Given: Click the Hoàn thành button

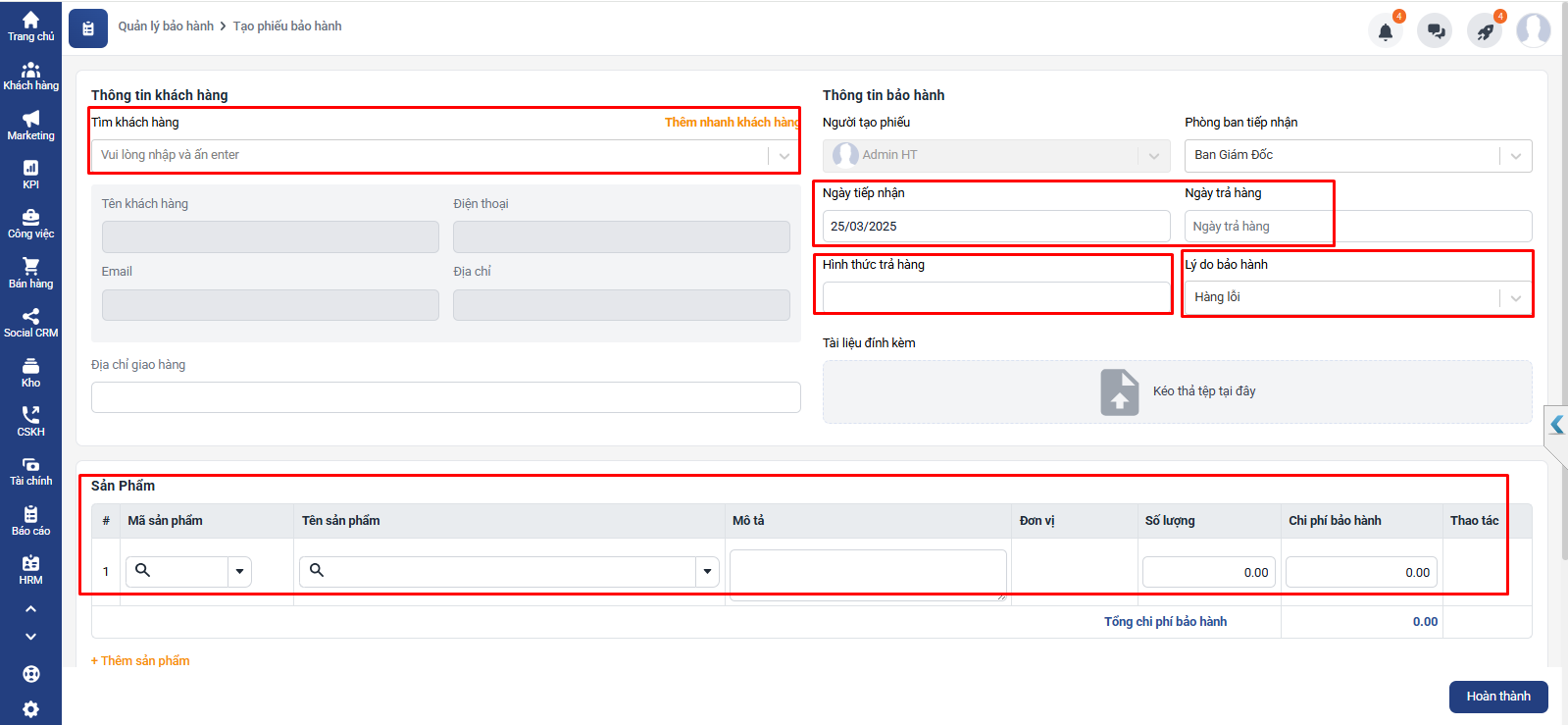Looking at the screenshot, I should pos(1497,697).
